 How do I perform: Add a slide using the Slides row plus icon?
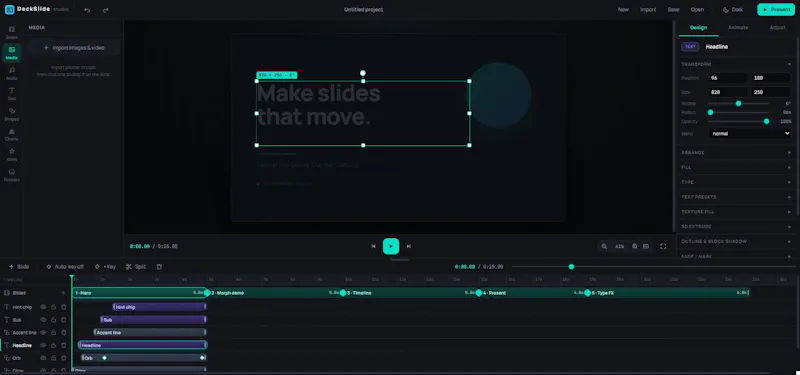63,293
